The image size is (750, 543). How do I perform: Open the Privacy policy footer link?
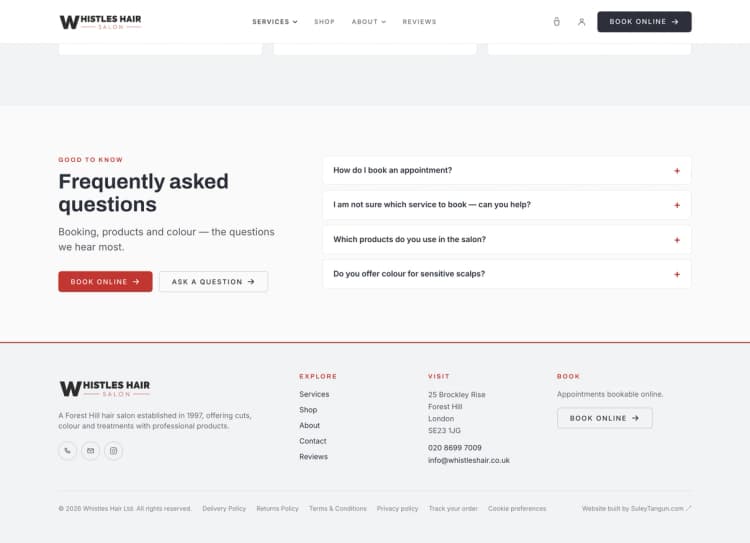click(x=397, y=509)
